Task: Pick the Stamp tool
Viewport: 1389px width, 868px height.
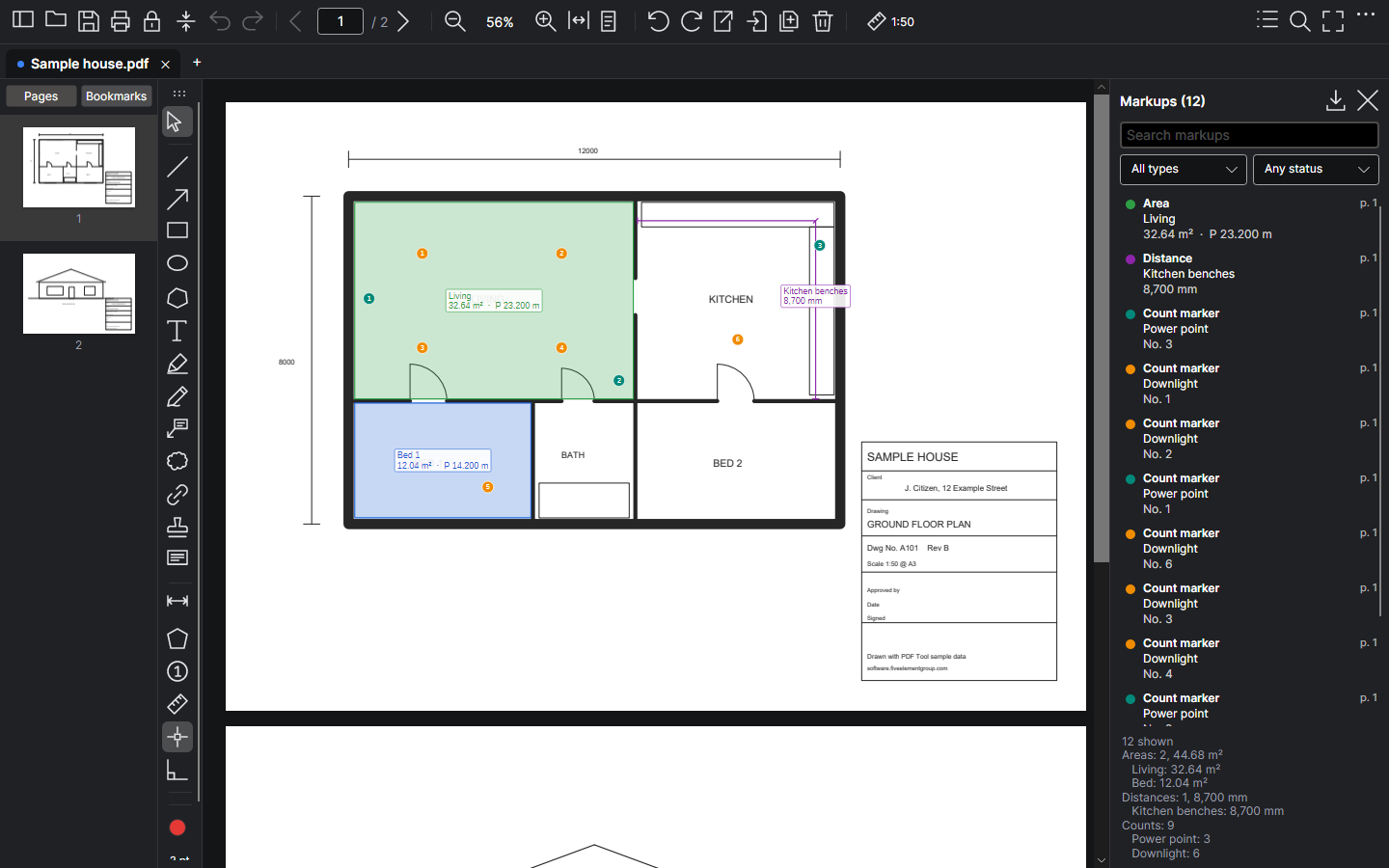Action: 177,527
